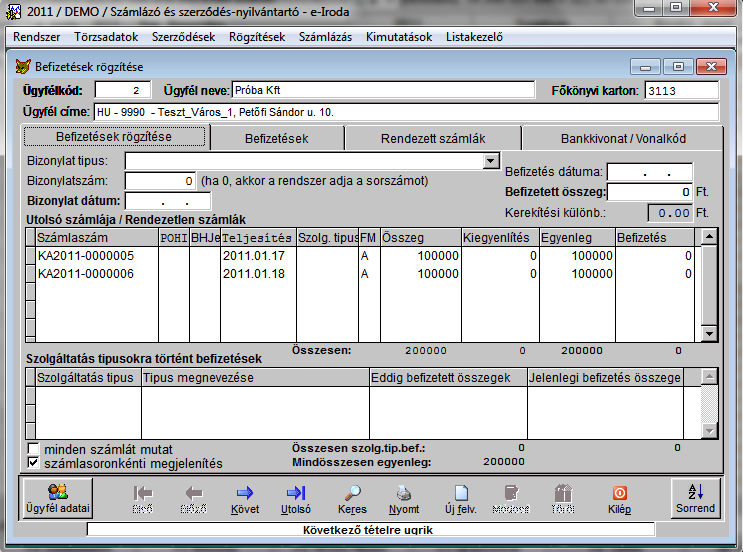
Task: Open the Ügyfél adatai client details
Action: click(56, 497)
